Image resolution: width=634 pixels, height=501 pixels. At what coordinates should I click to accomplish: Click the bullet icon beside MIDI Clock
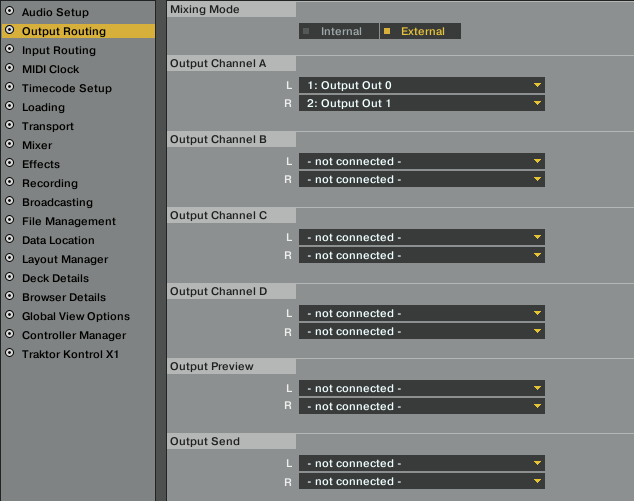coord(10,69)
